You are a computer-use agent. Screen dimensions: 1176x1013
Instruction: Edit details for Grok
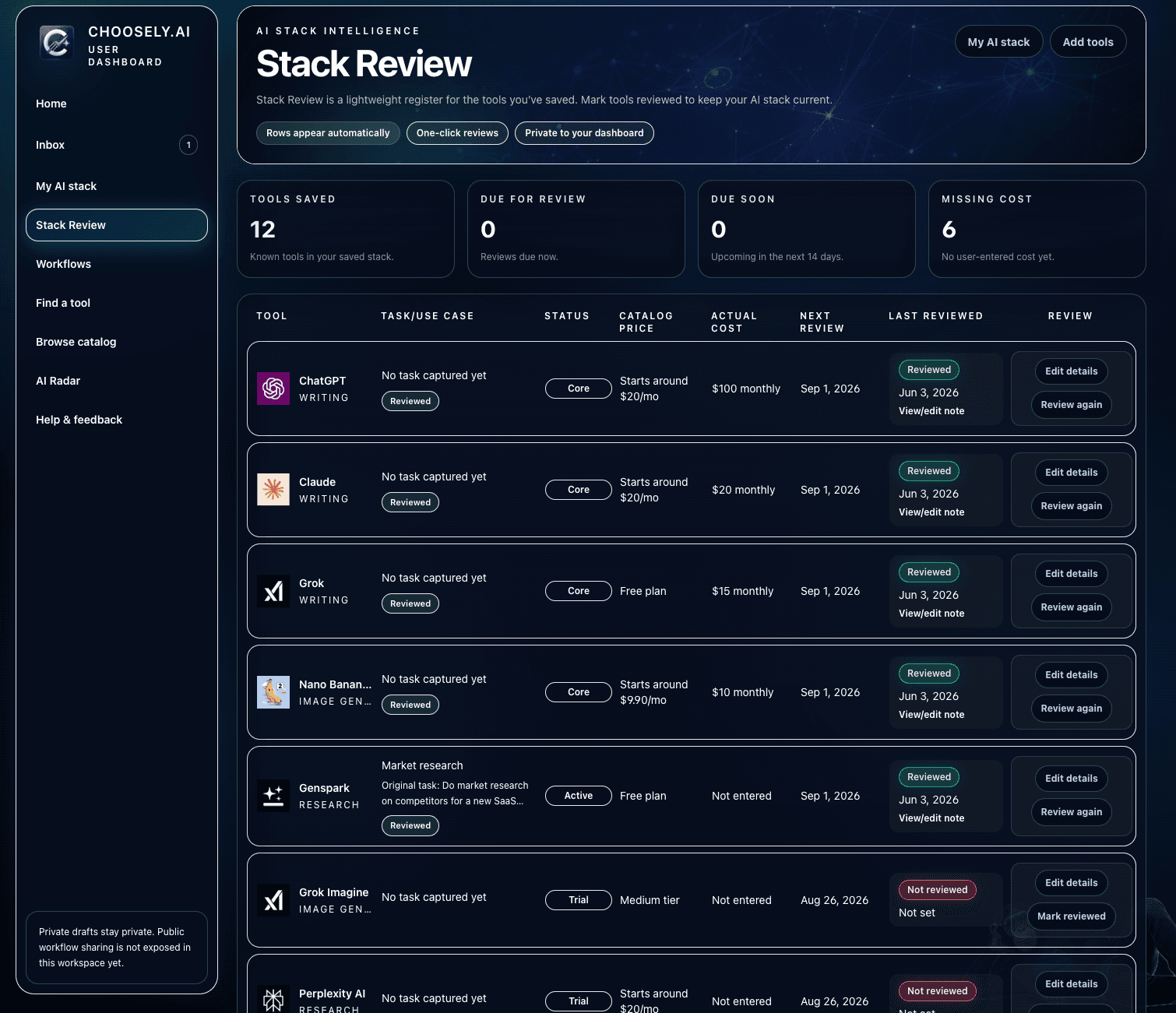[x=1071, y=574]
